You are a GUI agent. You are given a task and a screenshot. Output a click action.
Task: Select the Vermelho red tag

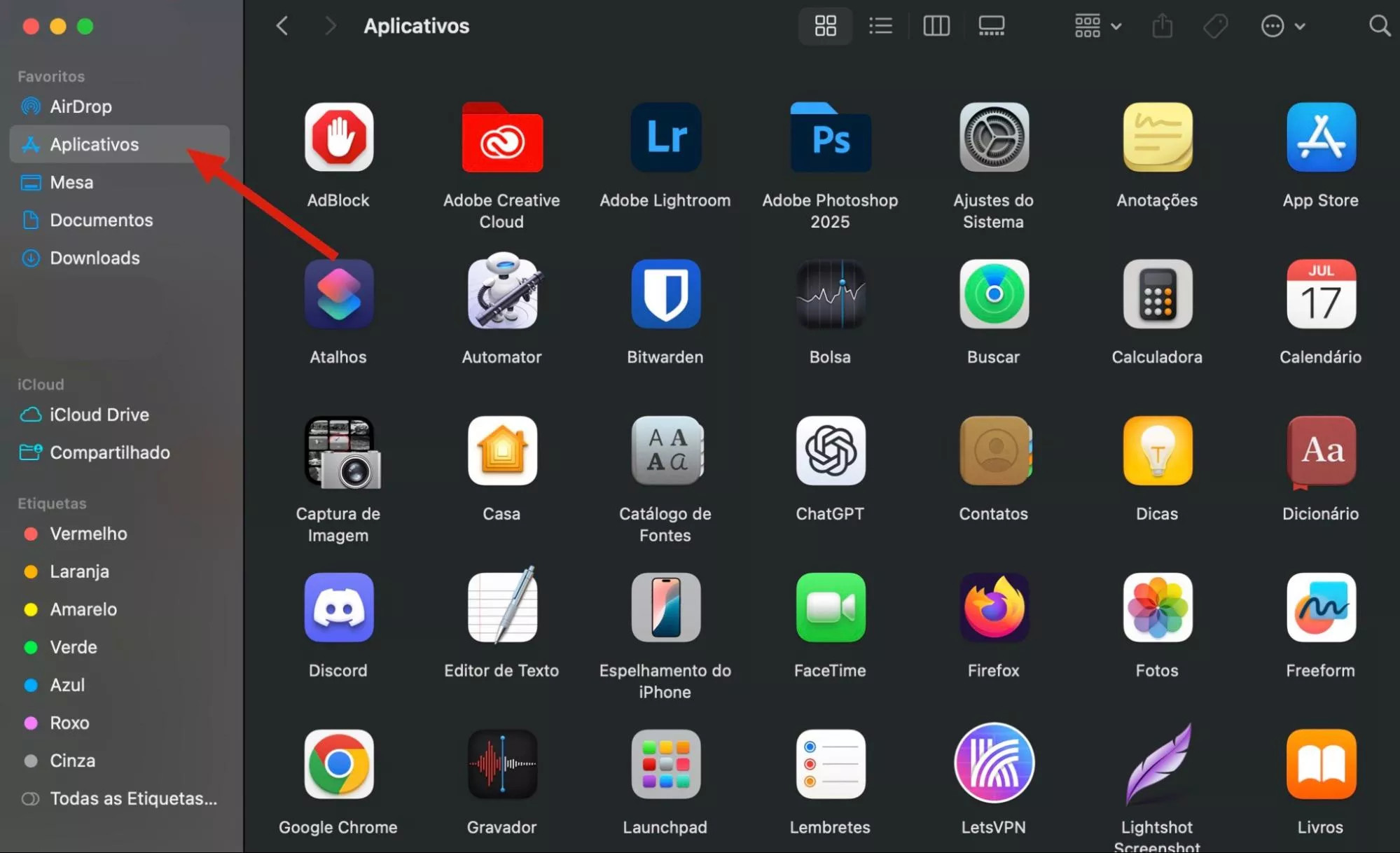[x=88, y=534]
